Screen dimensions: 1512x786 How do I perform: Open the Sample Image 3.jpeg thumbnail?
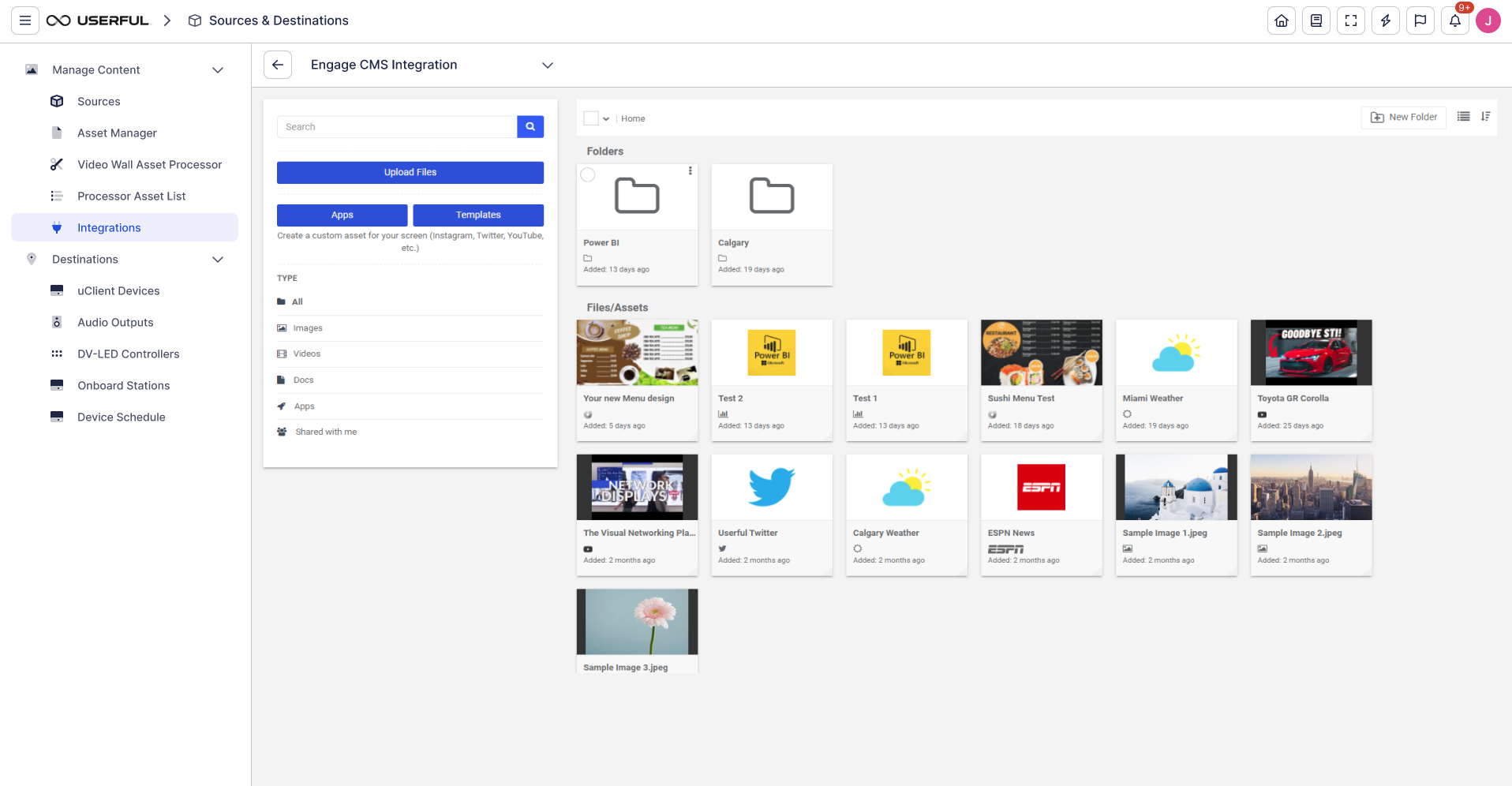coord(637,621)
